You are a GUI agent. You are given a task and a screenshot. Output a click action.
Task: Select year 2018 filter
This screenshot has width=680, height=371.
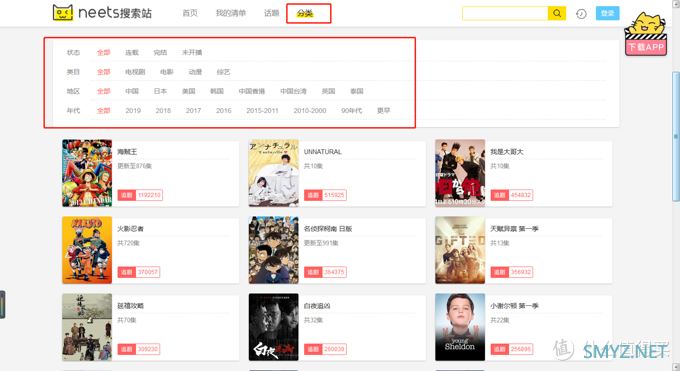tap(163, 111)
